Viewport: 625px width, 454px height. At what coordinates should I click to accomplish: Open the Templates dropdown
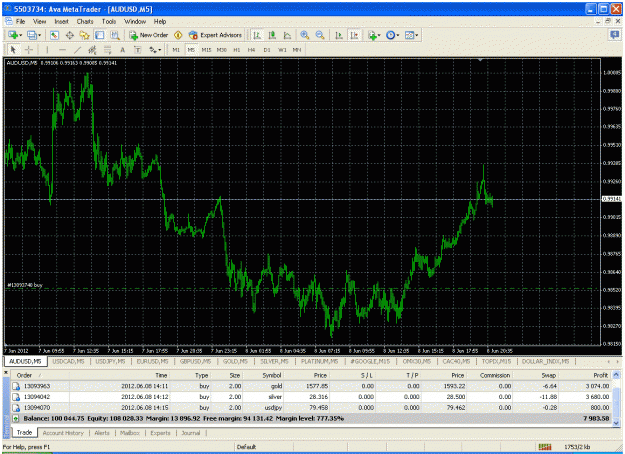(x=411, y=35)
